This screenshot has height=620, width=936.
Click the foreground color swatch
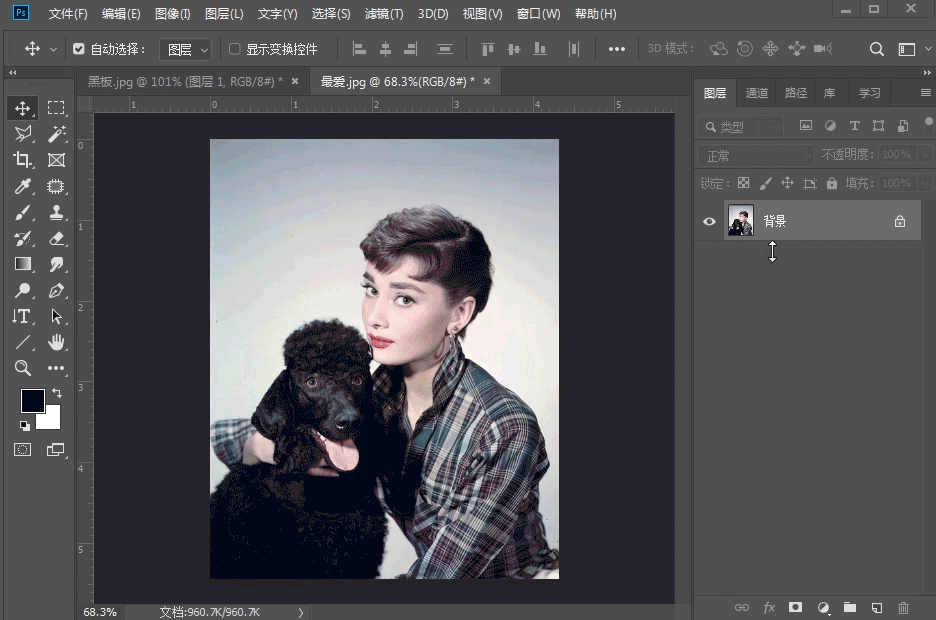(x=33, y=401)
